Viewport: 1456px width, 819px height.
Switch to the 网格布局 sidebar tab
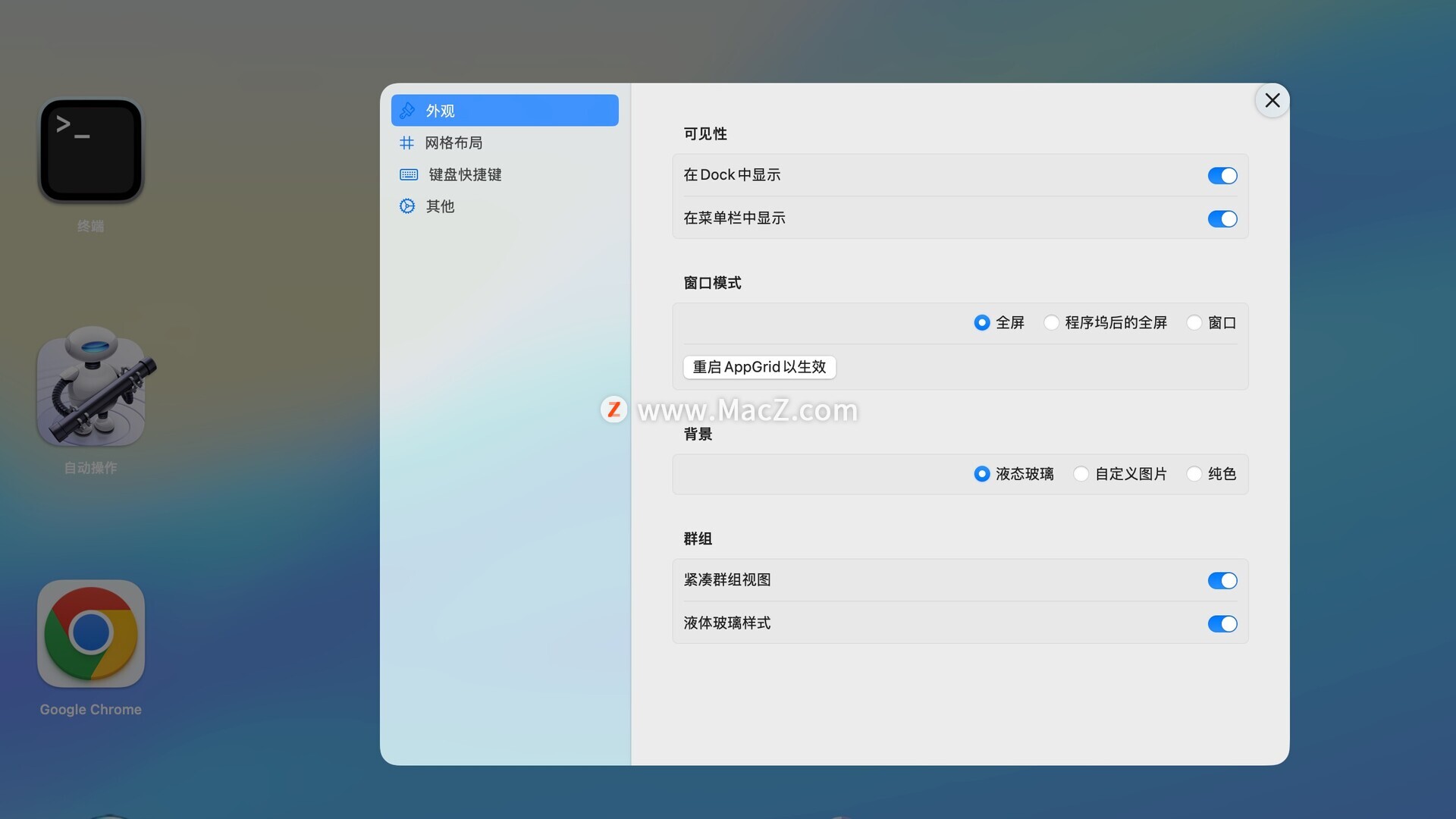click(453, 143)
